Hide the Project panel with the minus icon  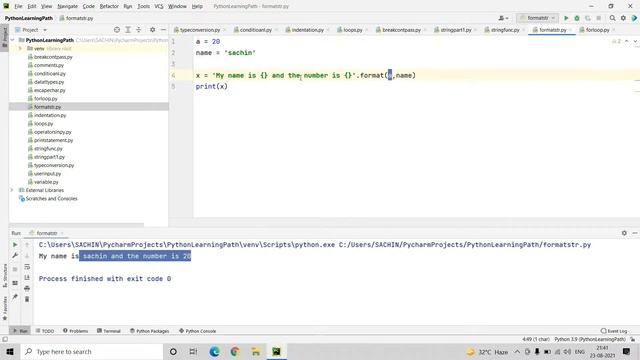163,30
